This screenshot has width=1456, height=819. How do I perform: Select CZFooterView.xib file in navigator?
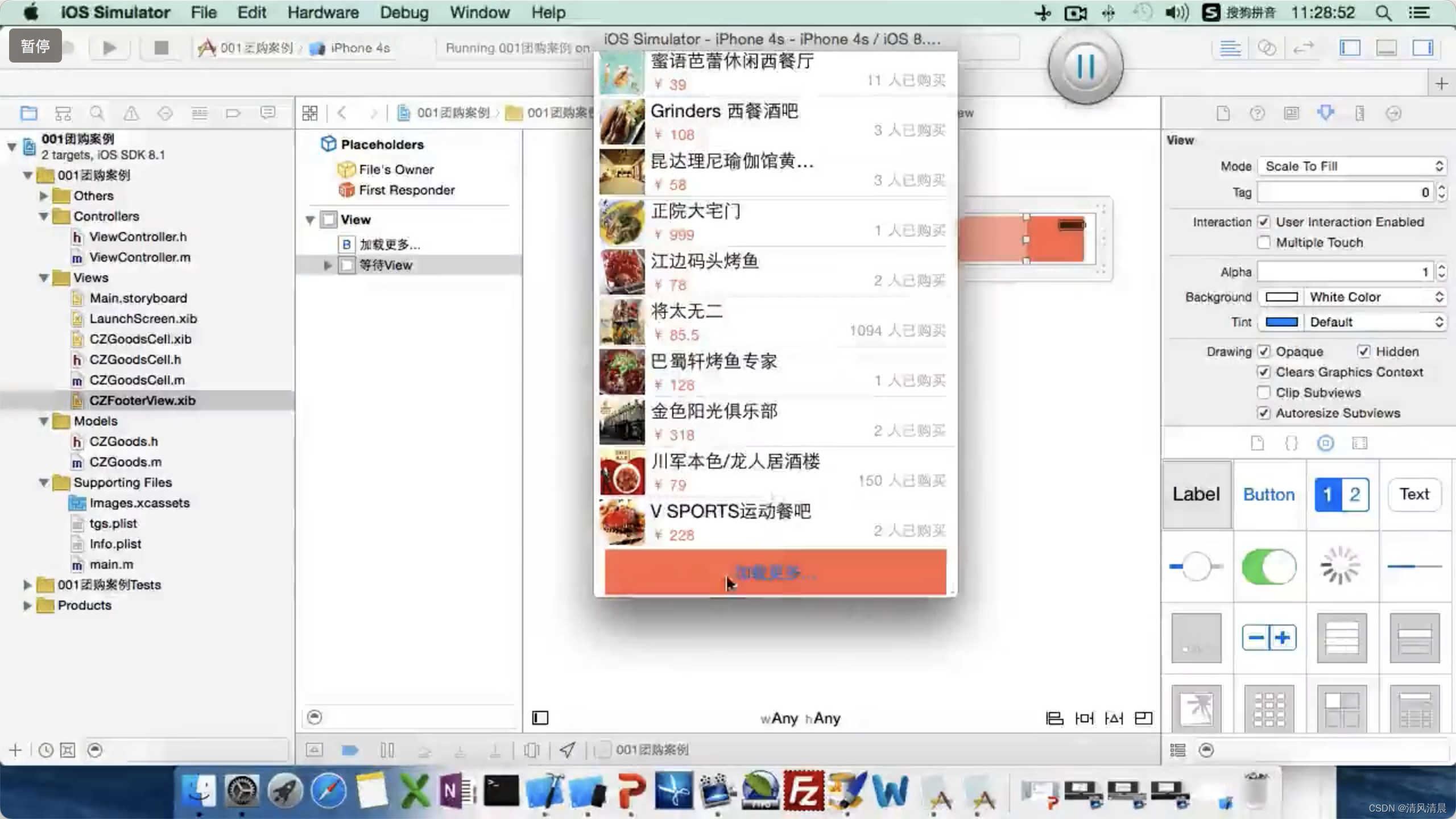pyautogui.click(x=142, y=400)
